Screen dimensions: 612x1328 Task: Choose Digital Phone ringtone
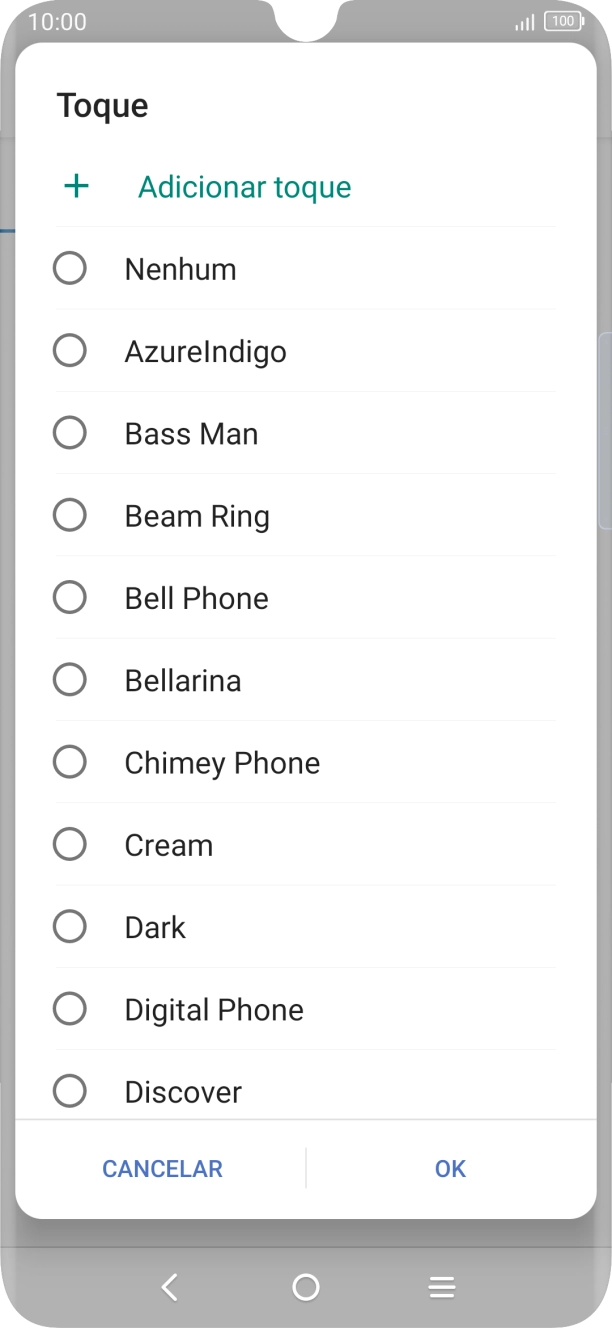(x=70, y=1009)
